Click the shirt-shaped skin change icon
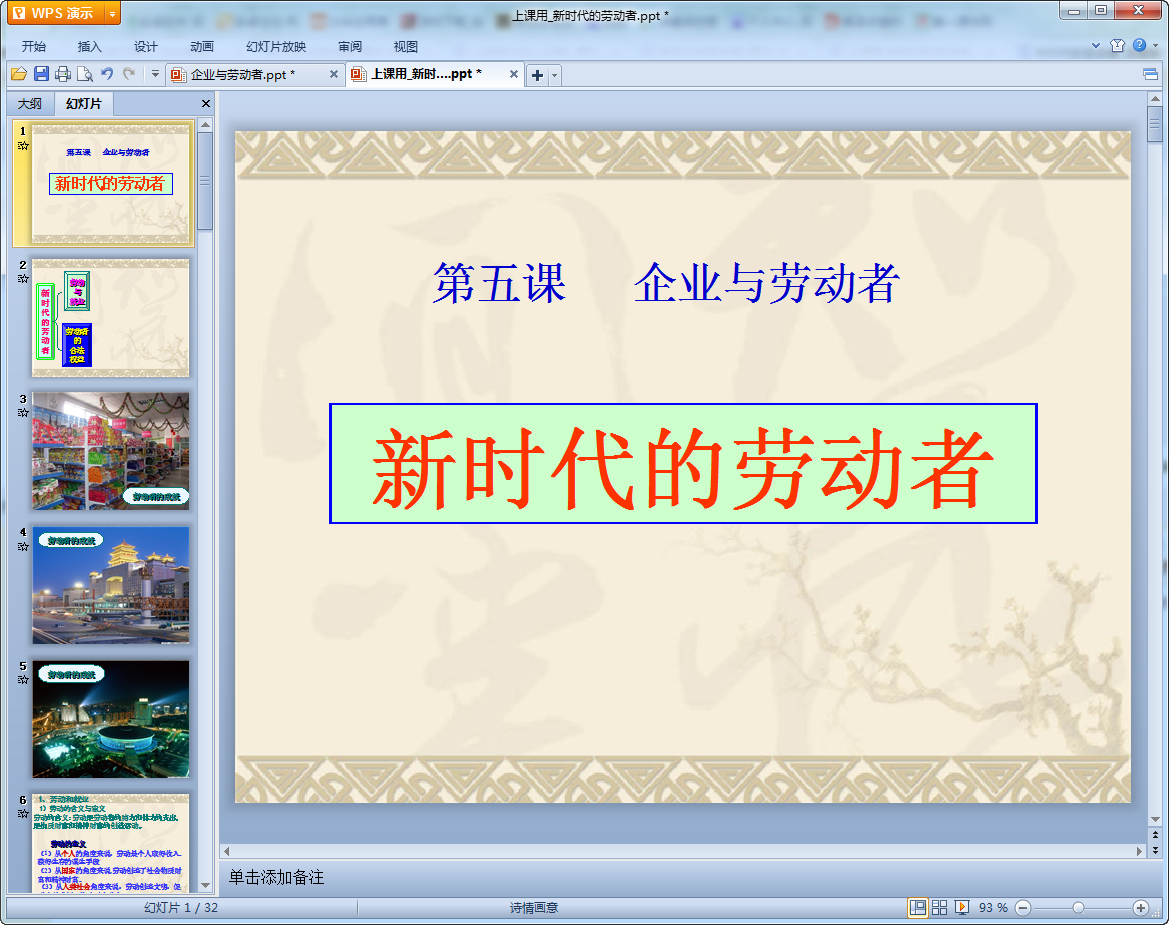Screen dimensions: 1169x925 (1117, 45)
